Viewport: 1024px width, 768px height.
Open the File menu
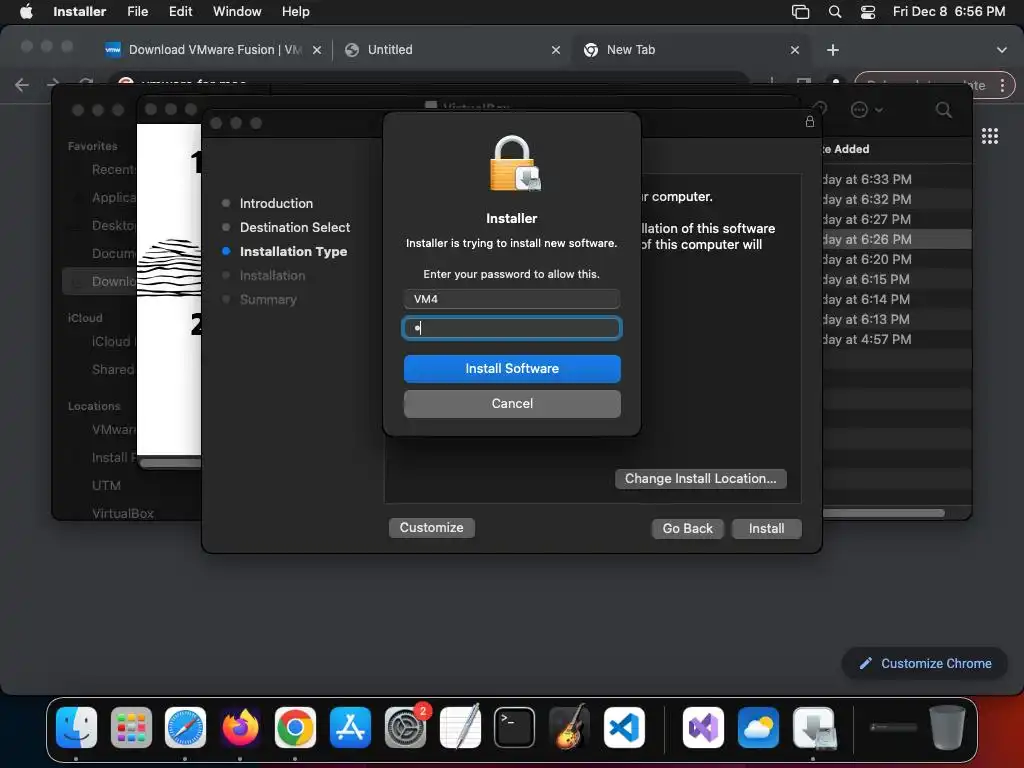(137, 11)
